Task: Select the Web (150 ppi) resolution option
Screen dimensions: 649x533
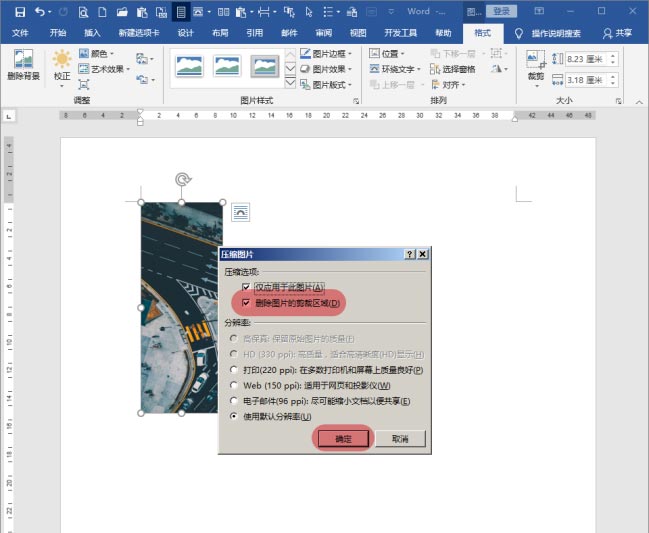Action: [234, 385]
